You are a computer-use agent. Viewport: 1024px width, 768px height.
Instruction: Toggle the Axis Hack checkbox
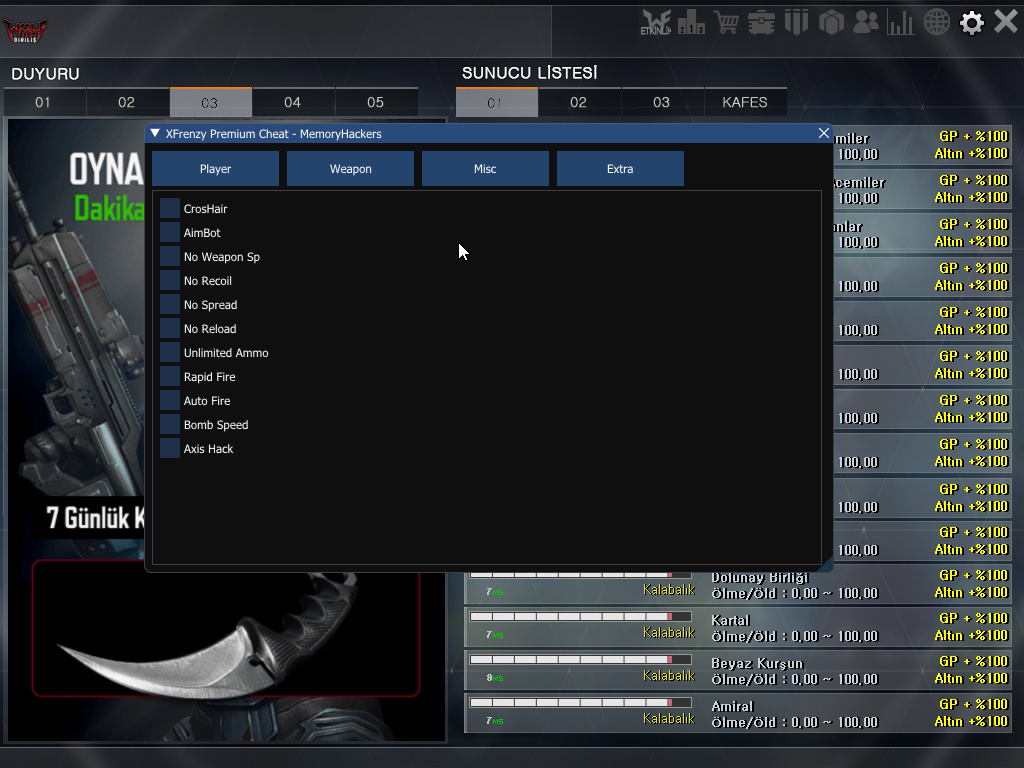coord(170,449)
